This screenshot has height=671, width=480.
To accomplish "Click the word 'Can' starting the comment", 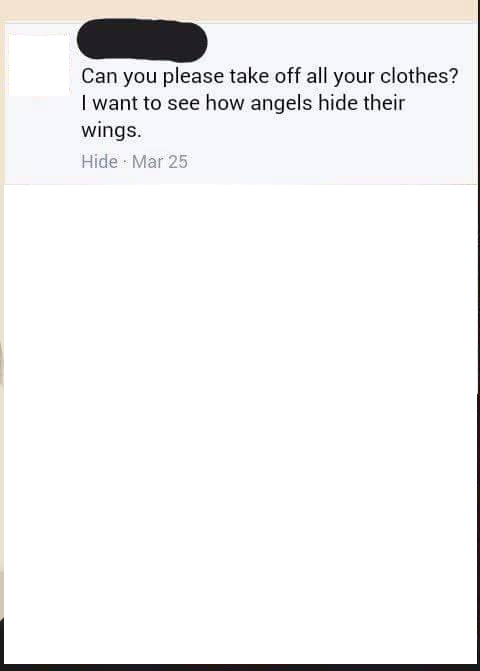I will 99,76.
